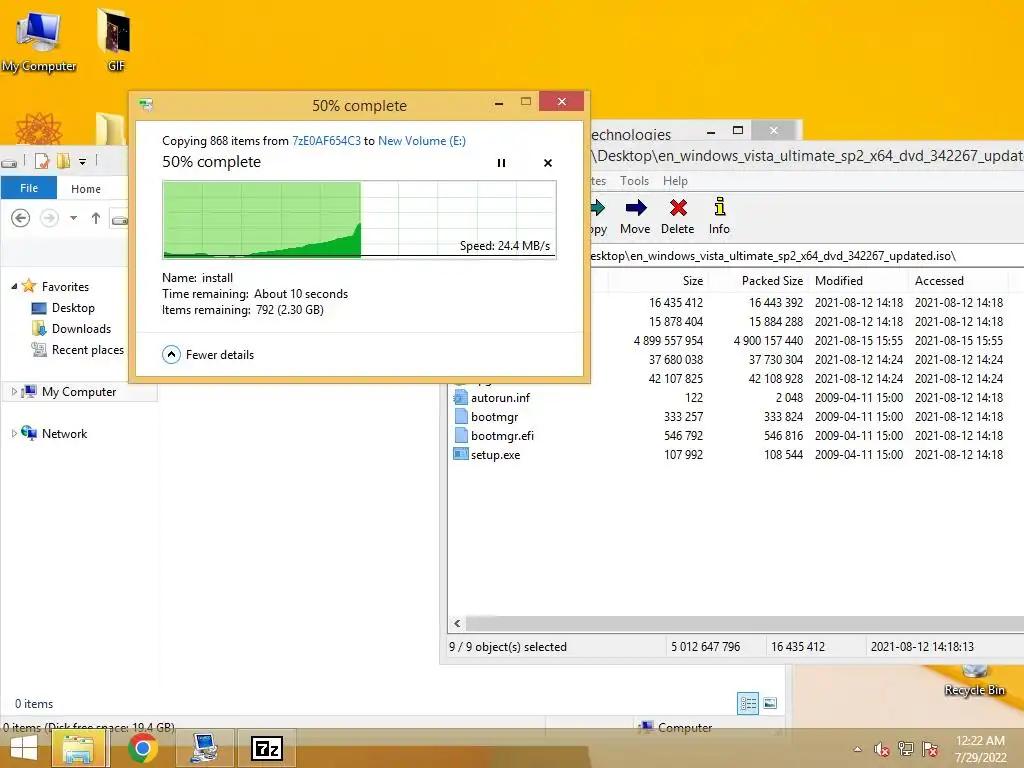The height and width of the screenshot is (768, 1024).
Task: Switch Explorer to details view
Action: click(748, 703)
